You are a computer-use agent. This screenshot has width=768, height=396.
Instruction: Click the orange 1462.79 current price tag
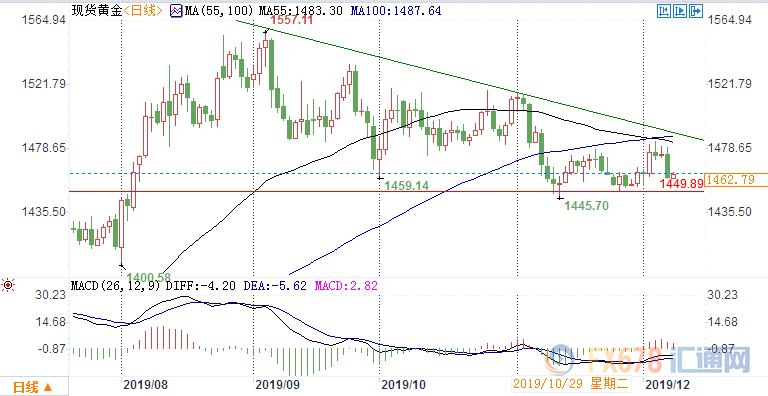pos(736,180)
